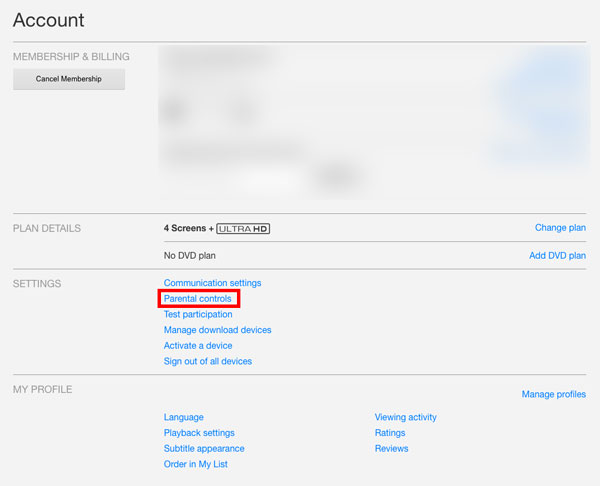Viewport: 600px width, 486px height.
Task: Open Subtitle appearance settings
Action: [204, 448]
